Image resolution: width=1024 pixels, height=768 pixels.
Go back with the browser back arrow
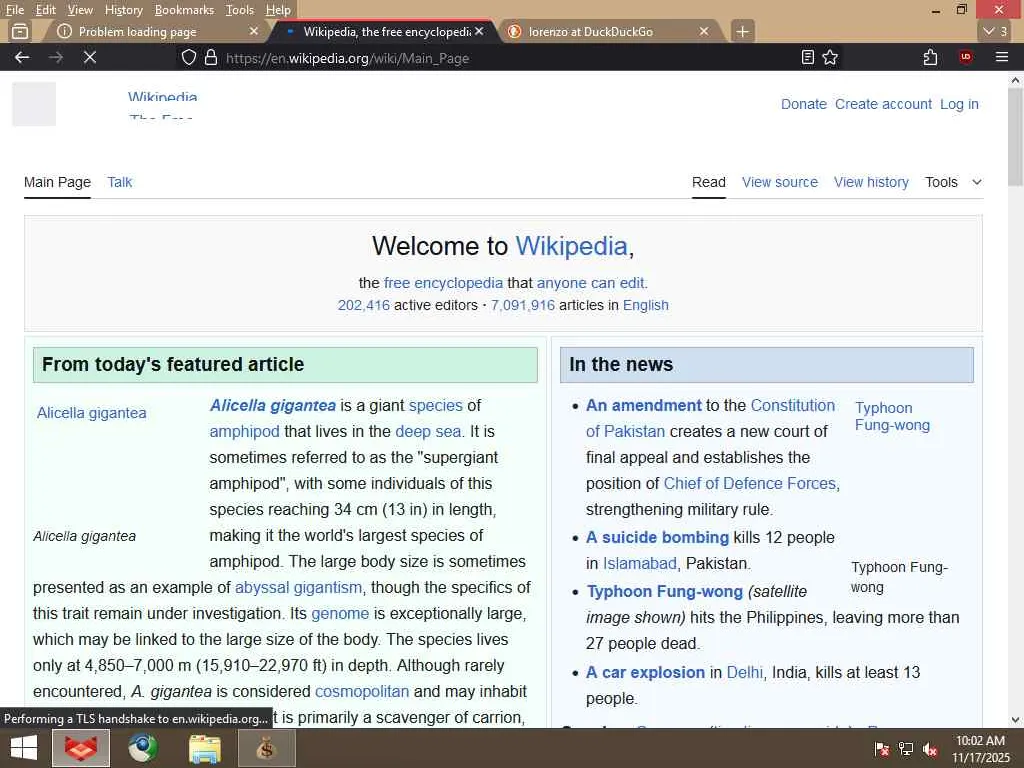22,57
